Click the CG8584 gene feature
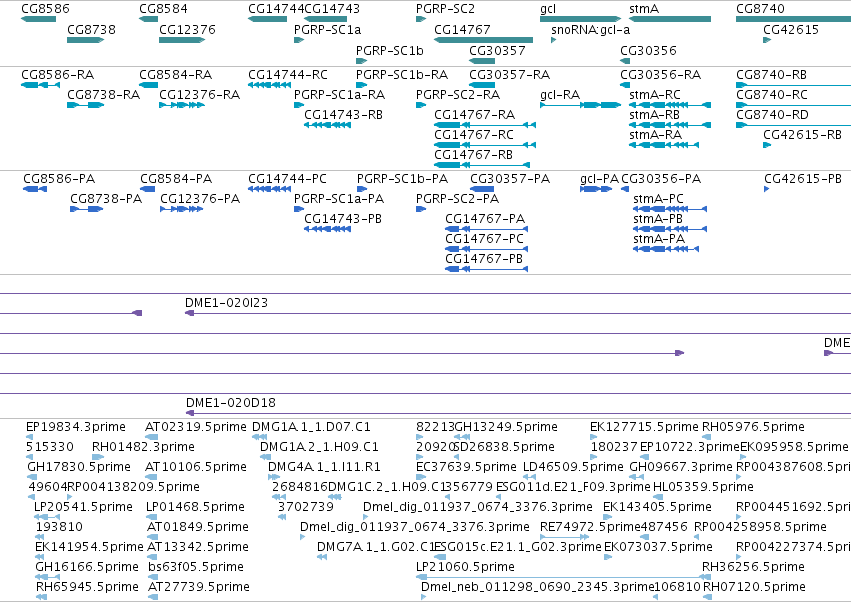The width and height of the screenshot is (851, 602). pyautogui.click(x=148, y=19)
